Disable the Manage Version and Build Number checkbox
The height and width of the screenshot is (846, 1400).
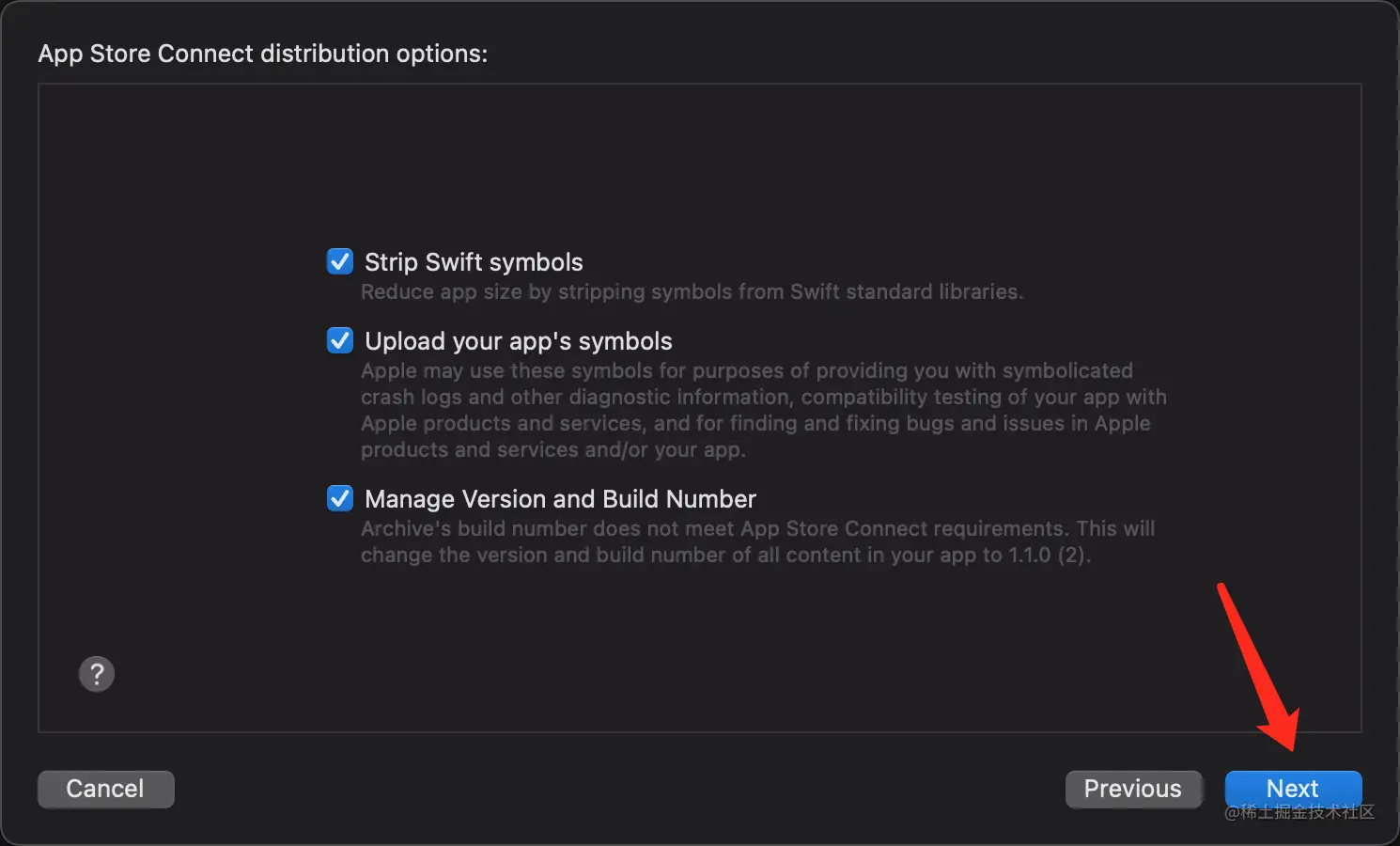tap(339, 498)
